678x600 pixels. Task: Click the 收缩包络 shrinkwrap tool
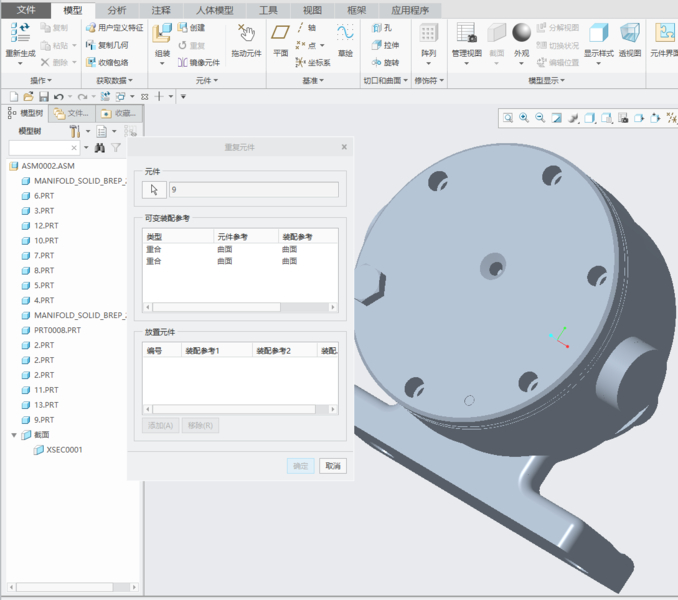coord(107,62)
